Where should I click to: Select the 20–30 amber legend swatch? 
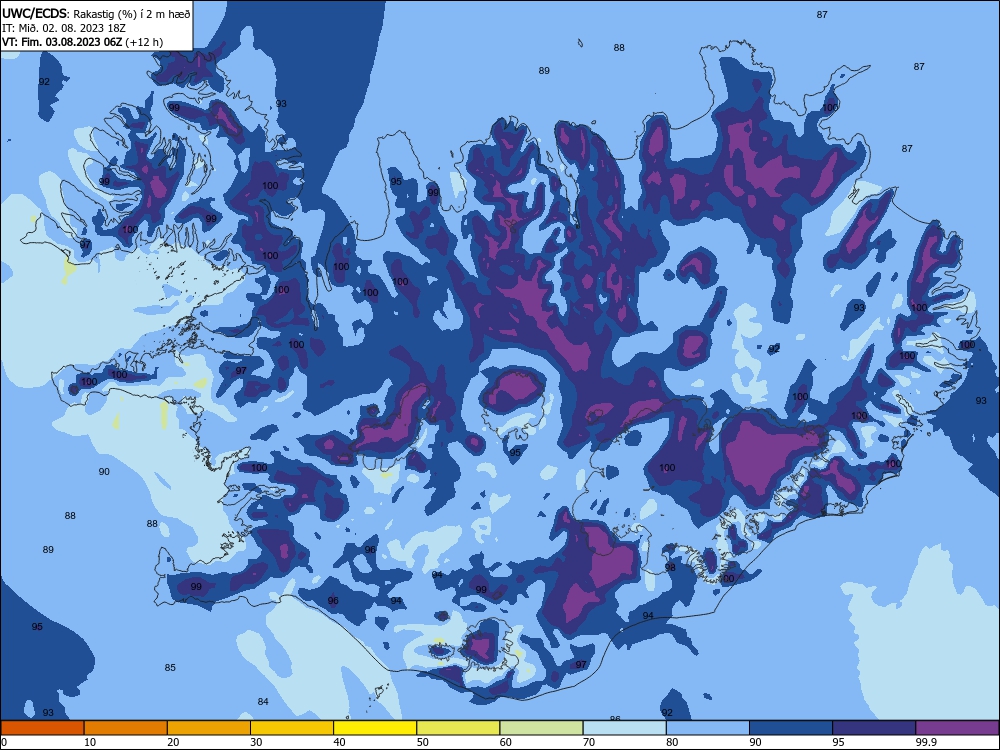coord(209,728)
